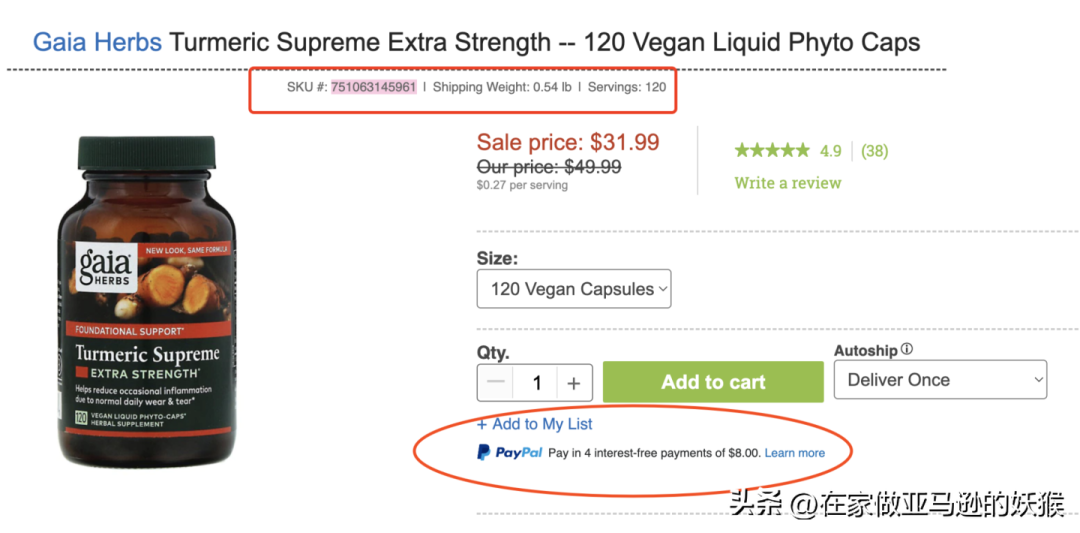Click the + Add to My List link
Screen dimensions: 1080x533
534,424
